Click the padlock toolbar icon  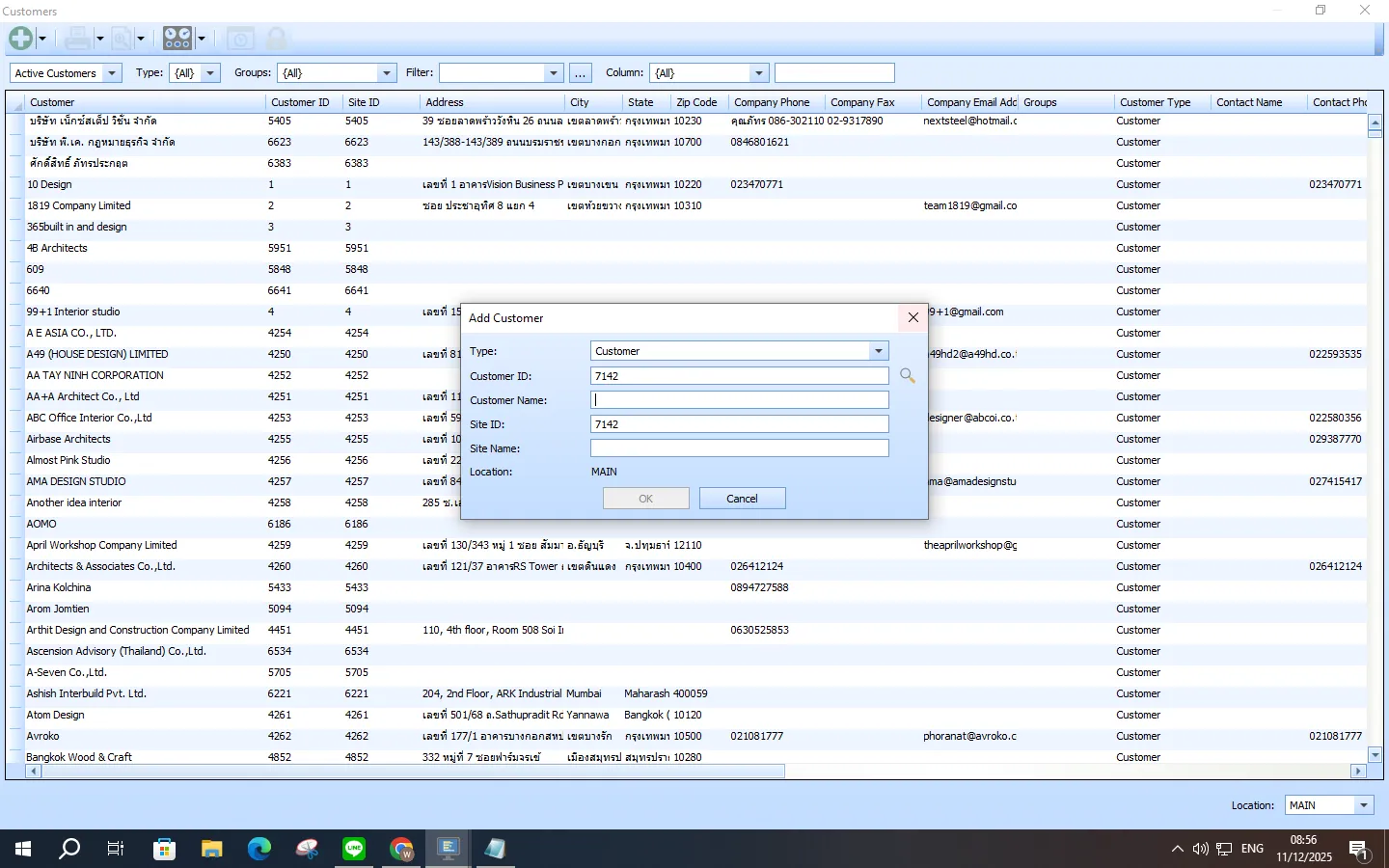(276, 39)
